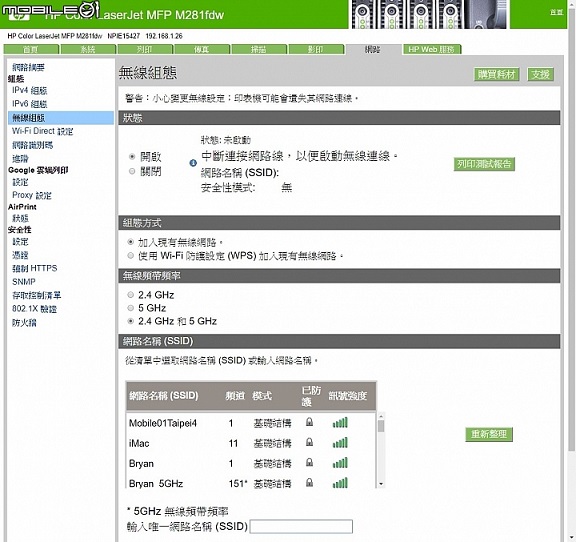
Task: Click the unique SSID text input field
Action: click(301, 526)
